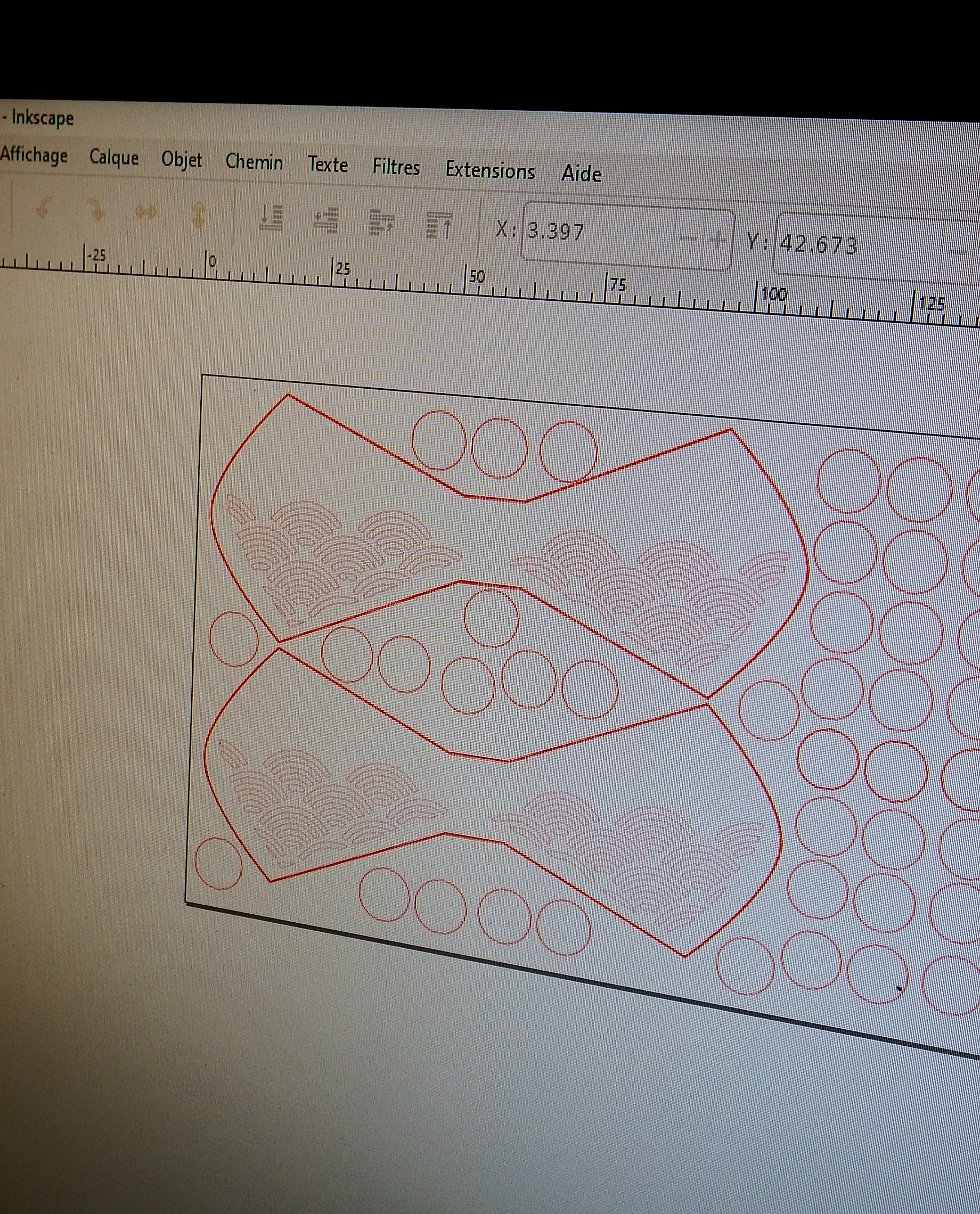This screenshot has height=1214, width=980.
Task: Open the Chemin menu
Action: (254, 162)
